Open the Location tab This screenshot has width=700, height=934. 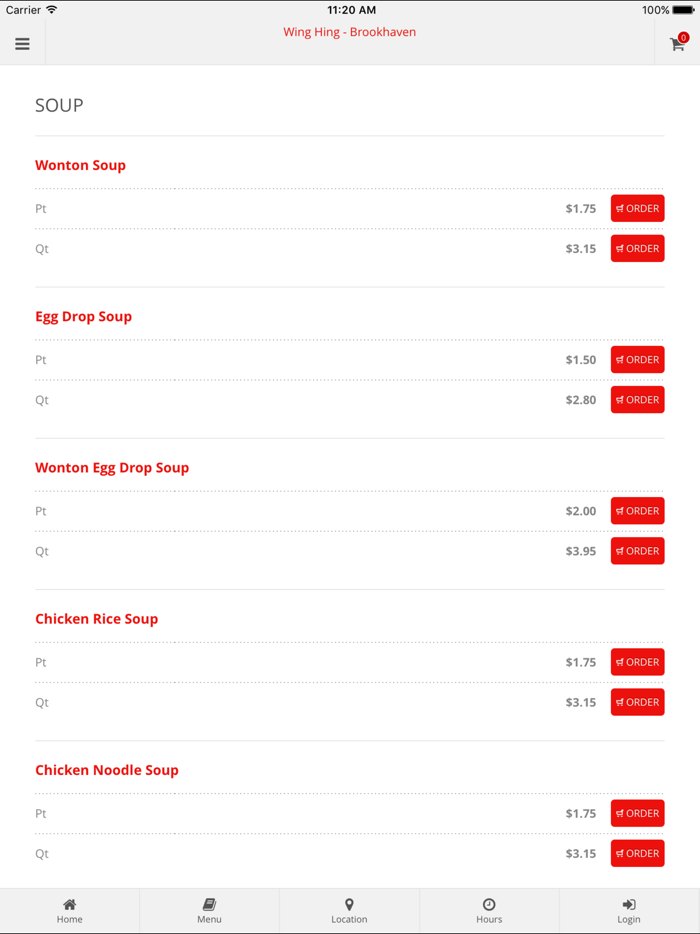[x=349, y=910]
